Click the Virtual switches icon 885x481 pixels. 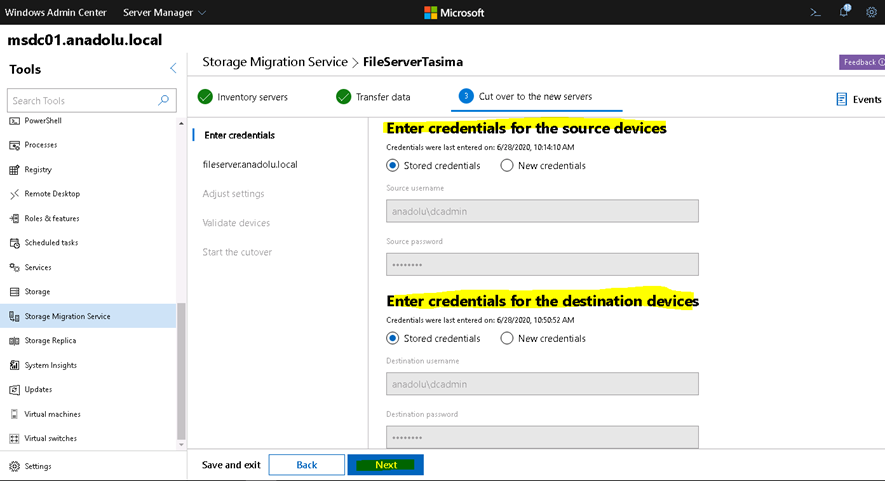(x=14, y=438)
